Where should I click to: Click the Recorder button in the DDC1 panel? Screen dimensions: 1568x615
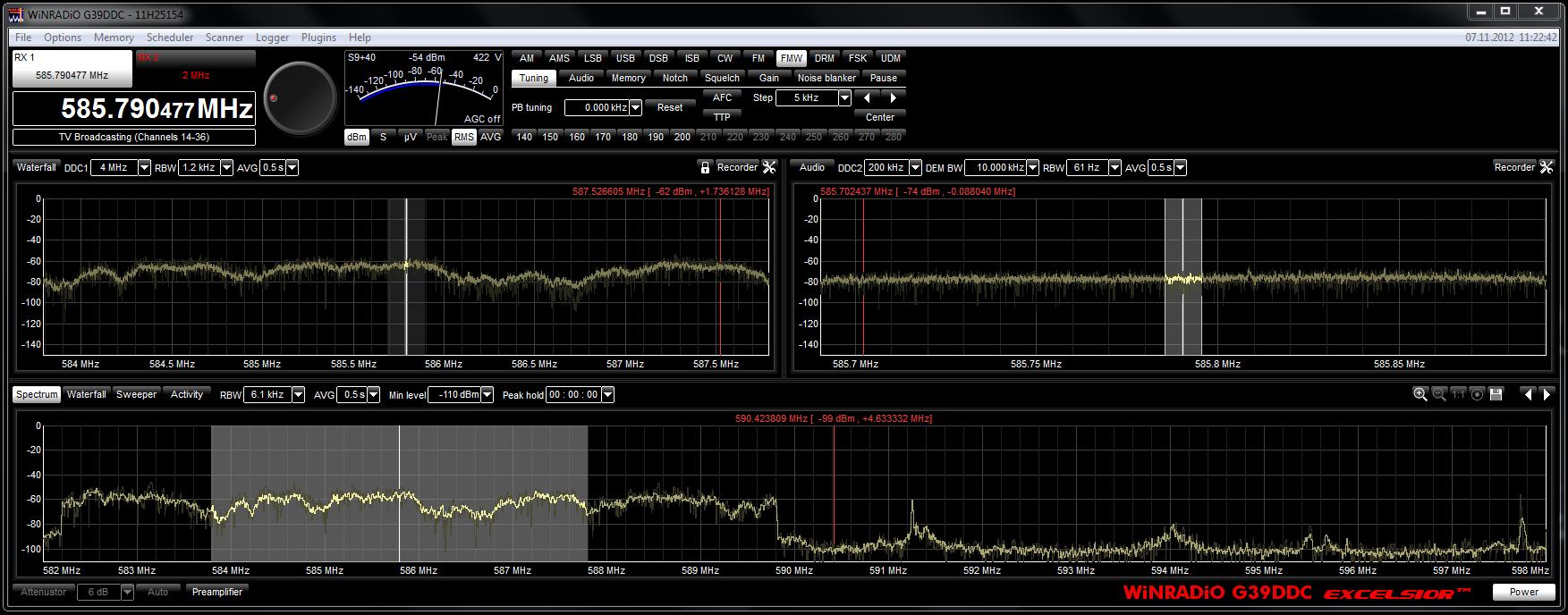pyautogui.click(x=737, y=167)
